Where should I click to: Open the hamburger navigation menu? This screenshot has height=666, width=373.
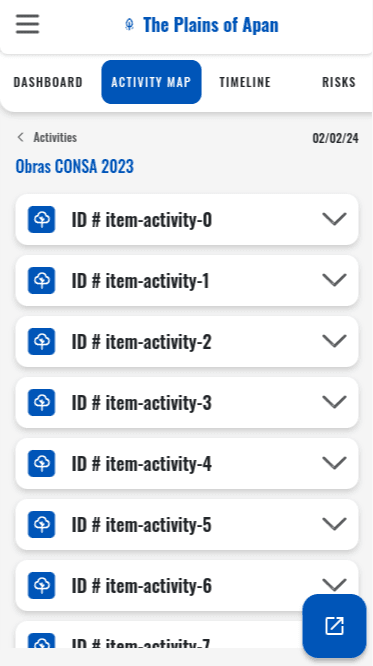pos(28,24)
